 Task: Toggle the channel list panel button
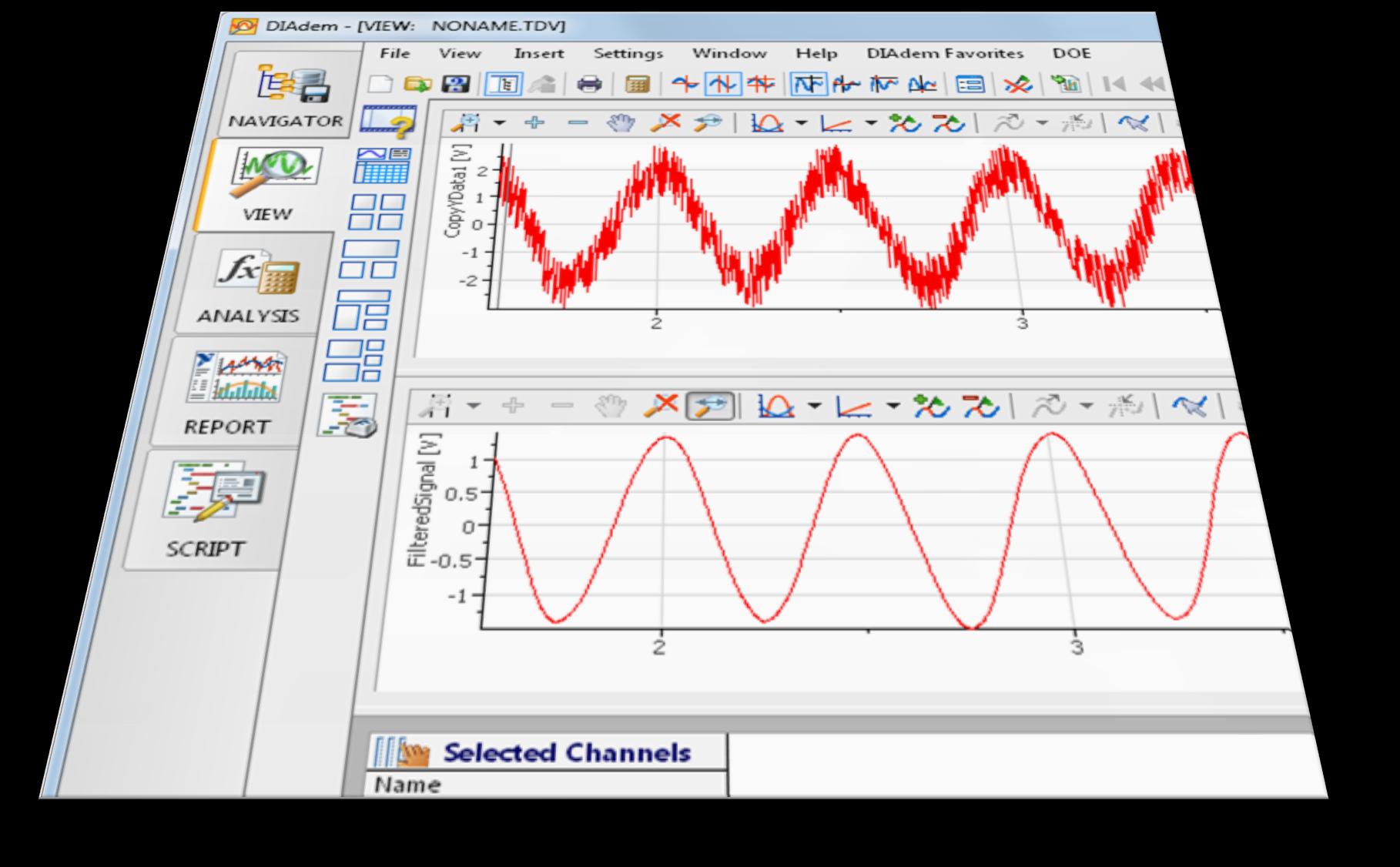pos(503,84)
